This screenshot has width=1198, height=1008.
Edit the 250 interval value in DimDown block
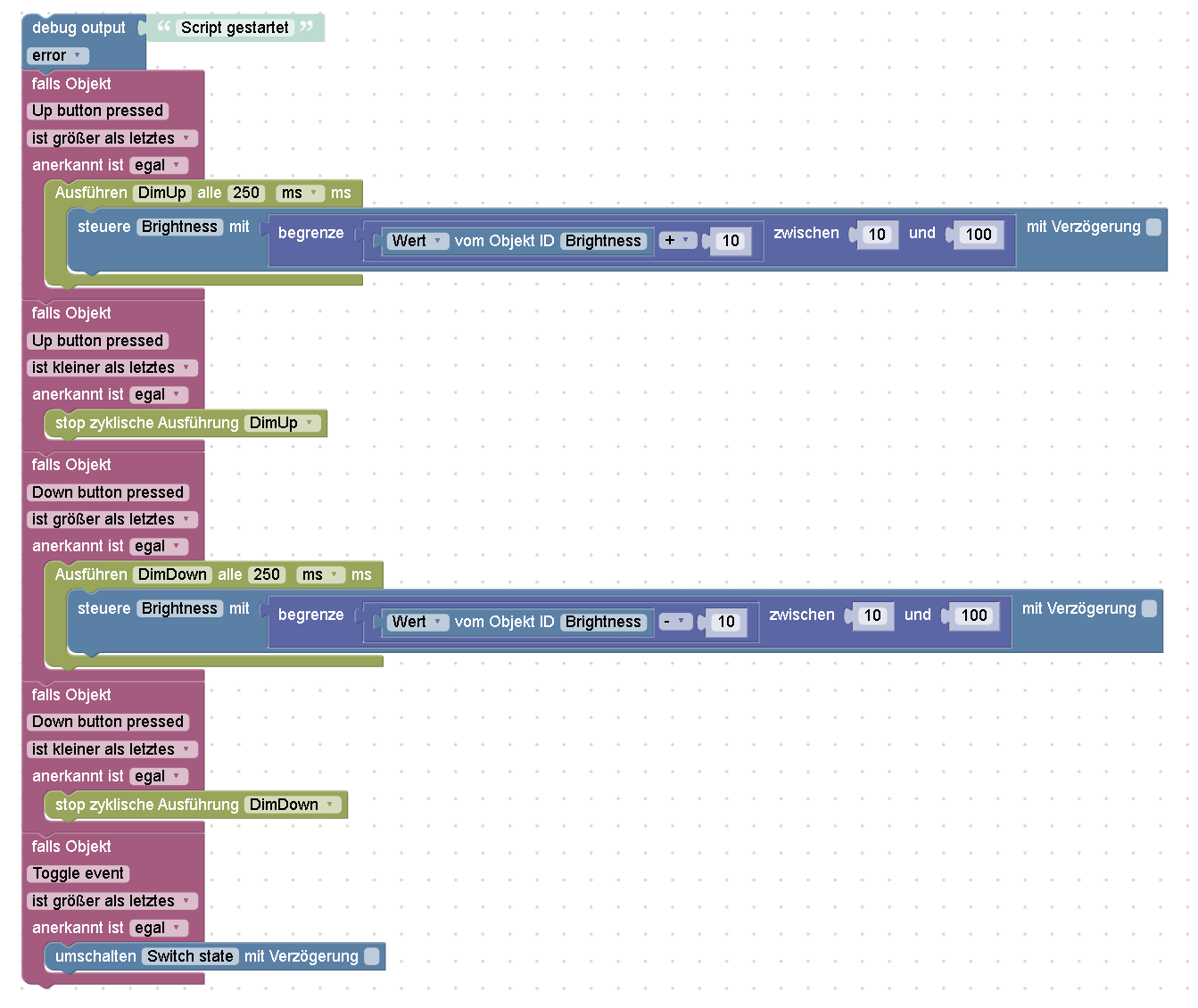click(x=267, y=574)
